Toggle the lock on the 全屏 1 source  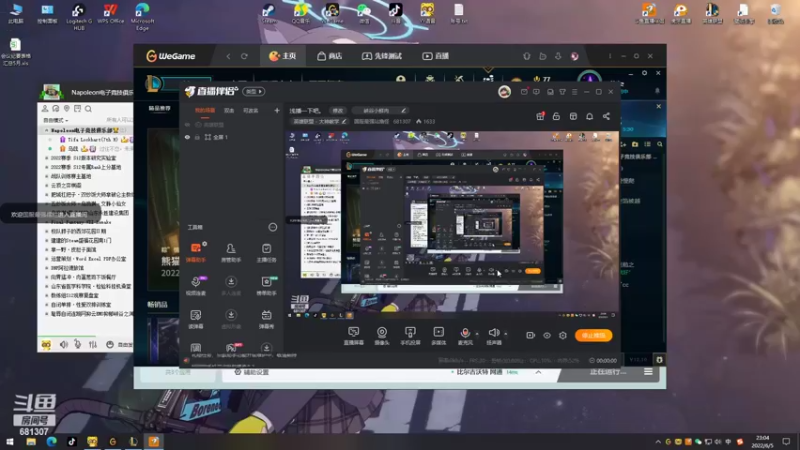197,137
